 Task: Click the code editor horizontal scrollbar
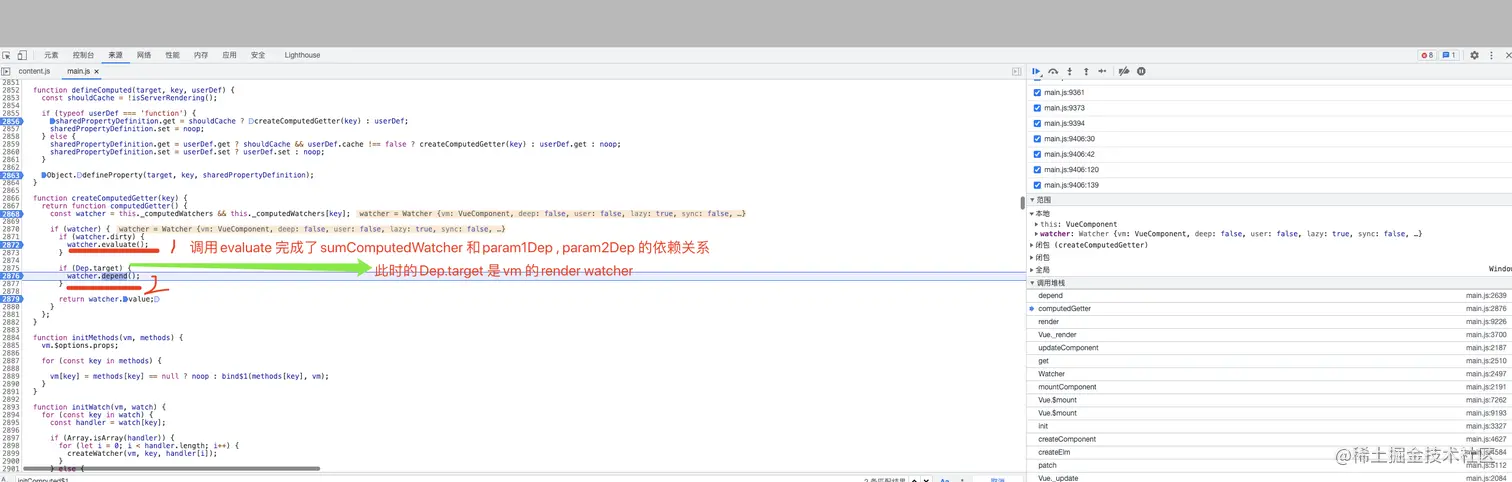(170, 468)
